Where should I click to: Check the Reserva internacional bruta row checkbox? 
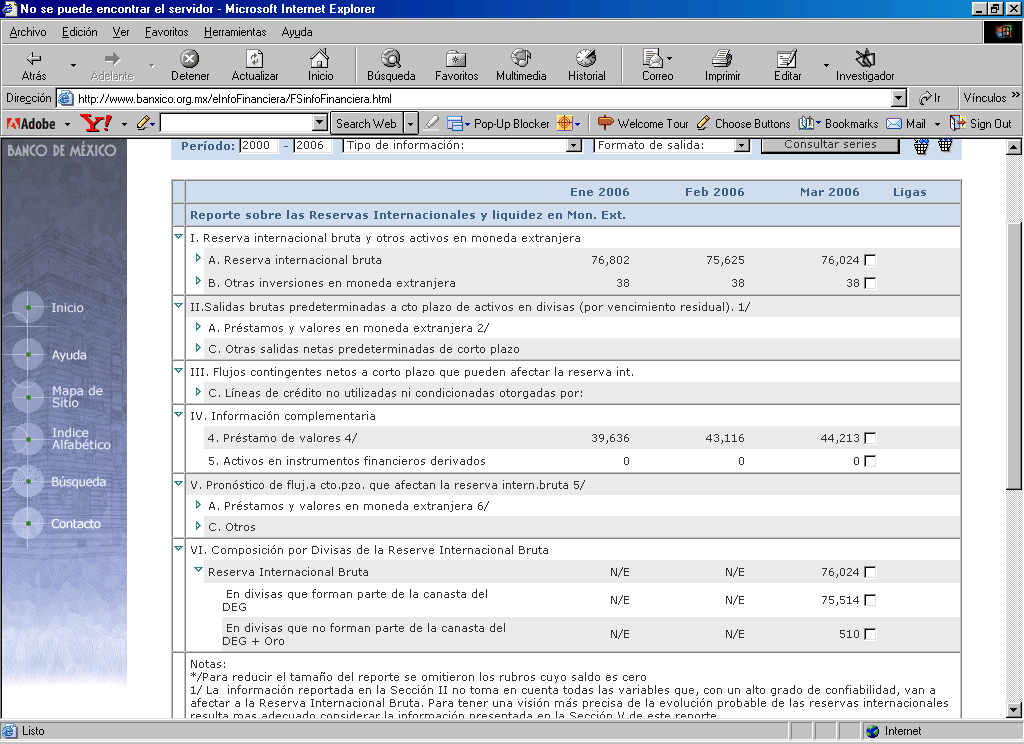(x=870, y=261)
